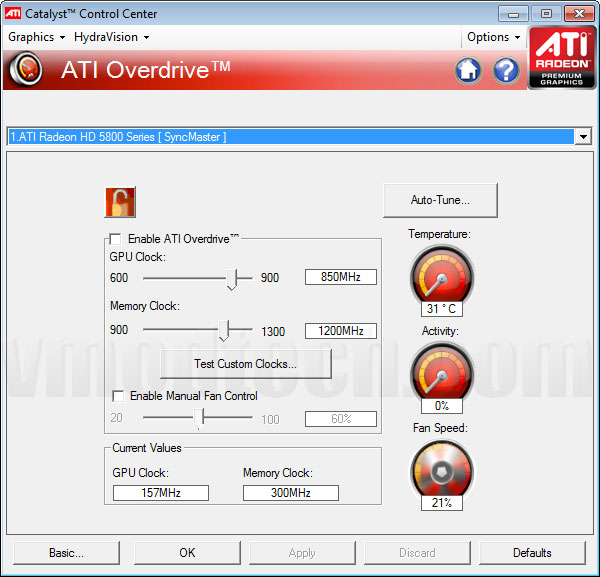This screenshot has width=600, height=577.
Task: Click the ATI Overdrive gauge header icon
Action: point(26,69)
